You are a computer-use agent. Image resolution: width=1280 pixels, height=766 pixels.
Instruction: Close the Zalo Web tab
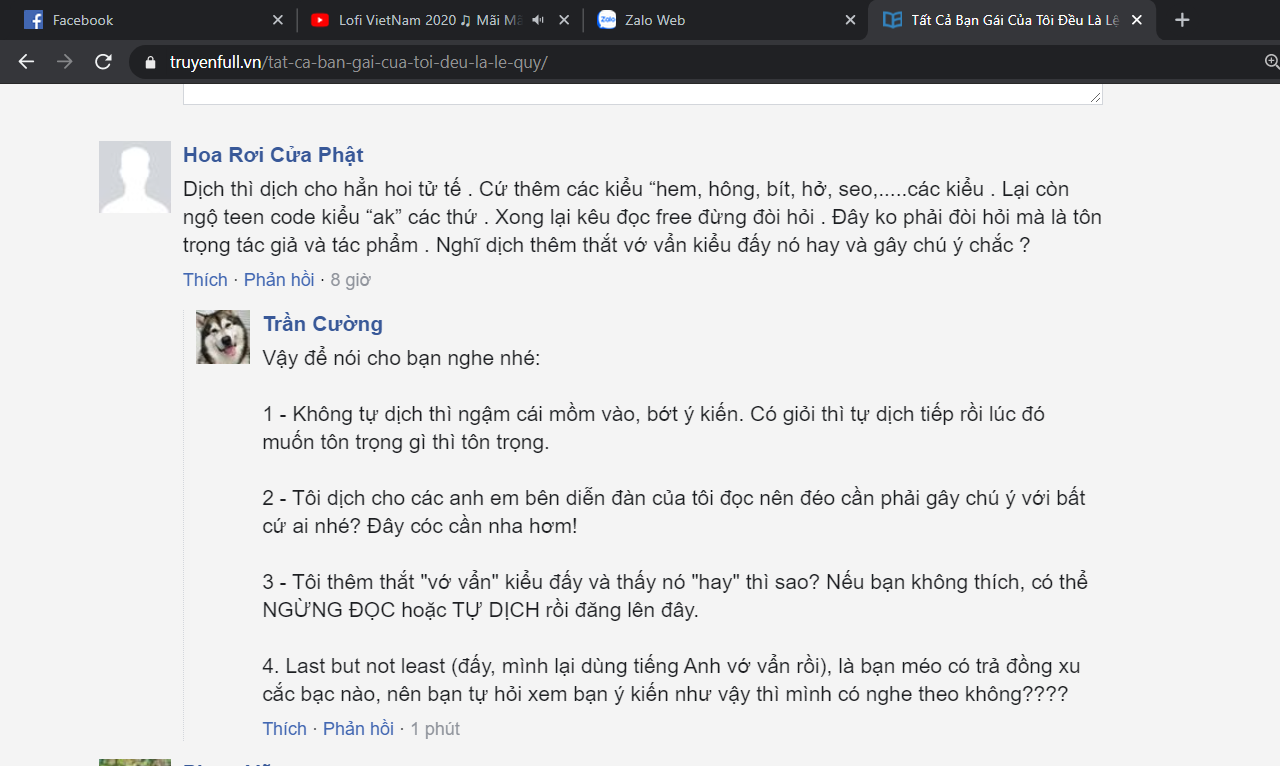tap(850, 20)
